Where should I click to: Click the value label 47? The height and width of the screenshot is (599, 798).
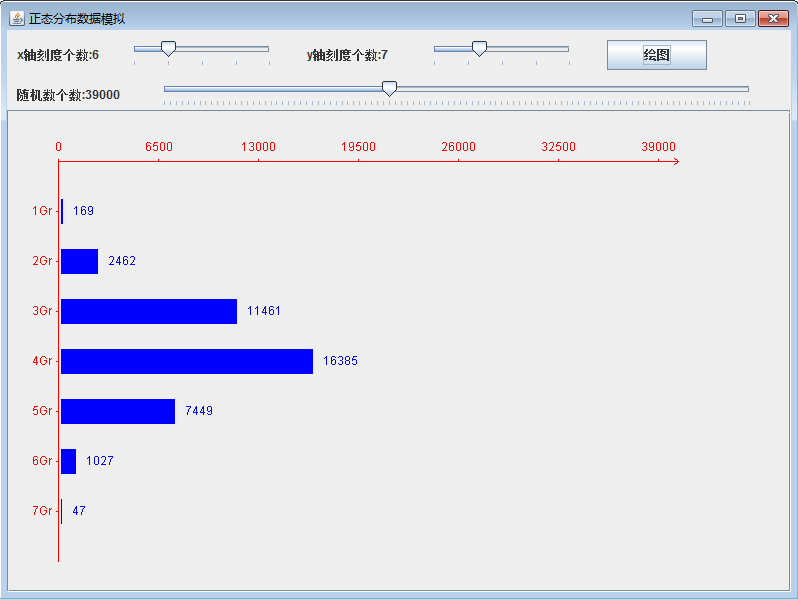[x=79, y=511]
